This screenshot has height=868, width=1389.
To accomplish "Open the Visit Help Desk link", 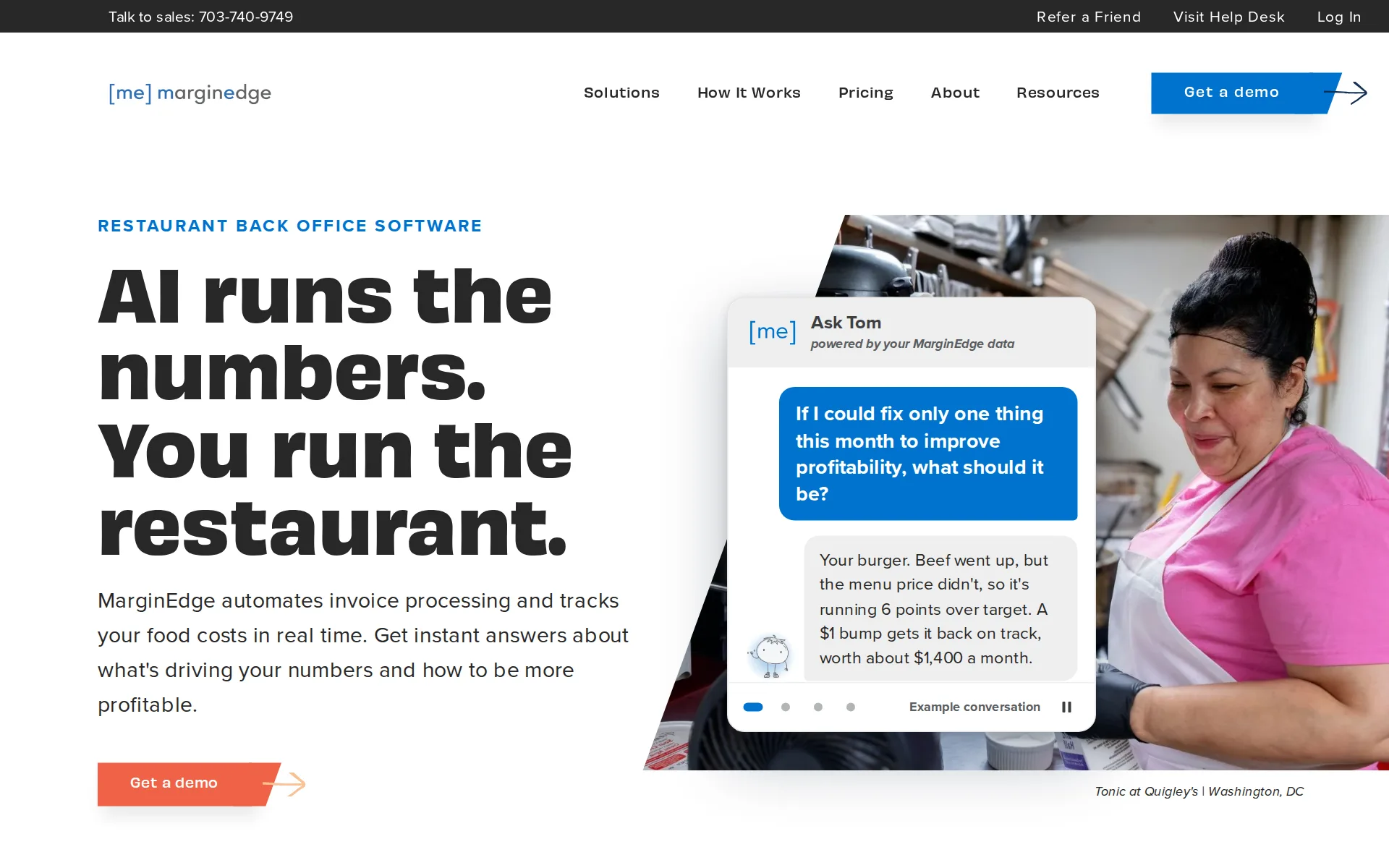I will pos(1228,17).
